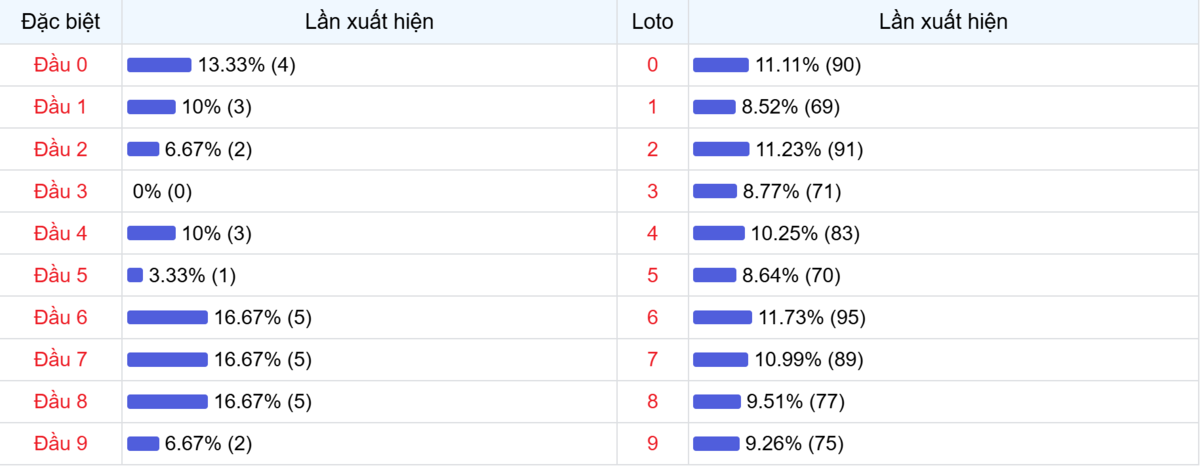Screen dimensions: 1200x466
Task: Click the blue bar for Đầu 0
Action: [159, 65]
